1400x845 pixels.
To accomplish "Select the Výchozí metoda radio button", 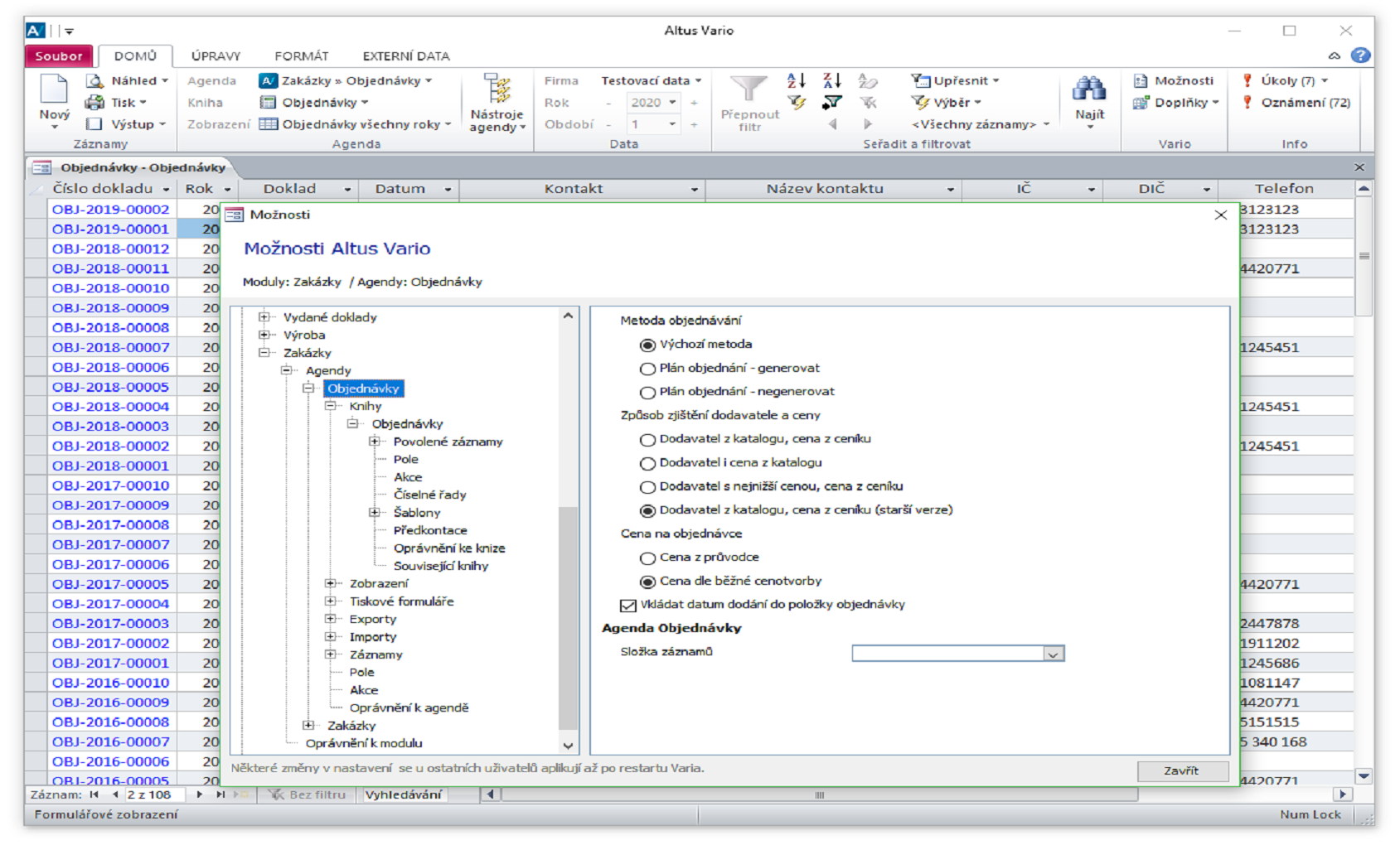I will coord(647,345).
